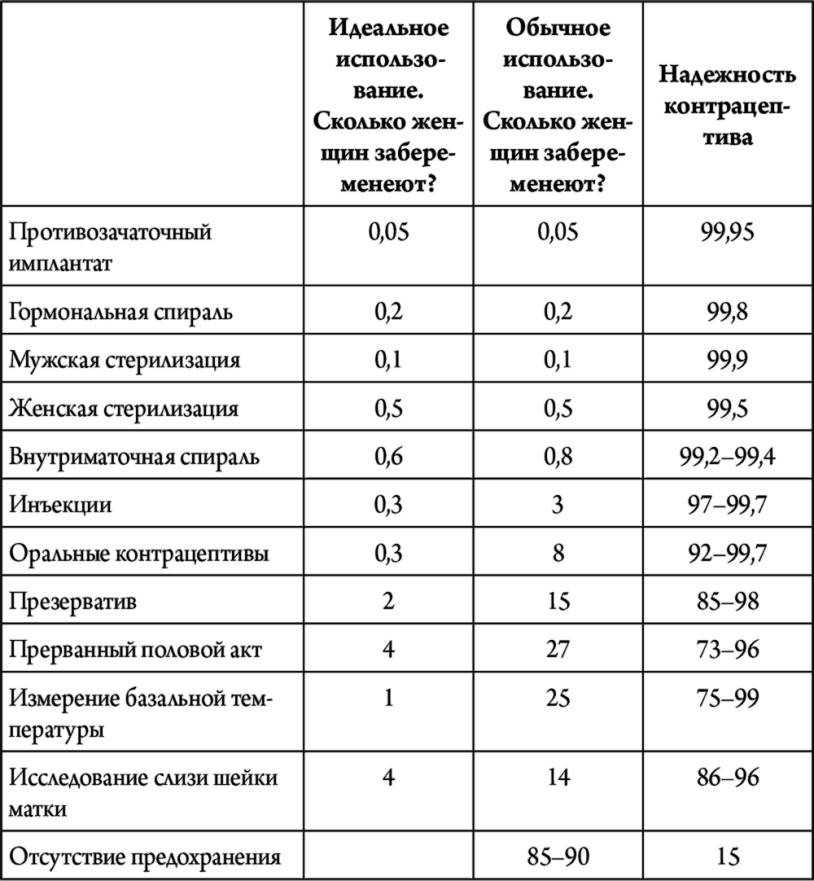Select the 'Измерение базальной температуры' cell
Screen dimensions: 814x881
(x=140, y=714)
